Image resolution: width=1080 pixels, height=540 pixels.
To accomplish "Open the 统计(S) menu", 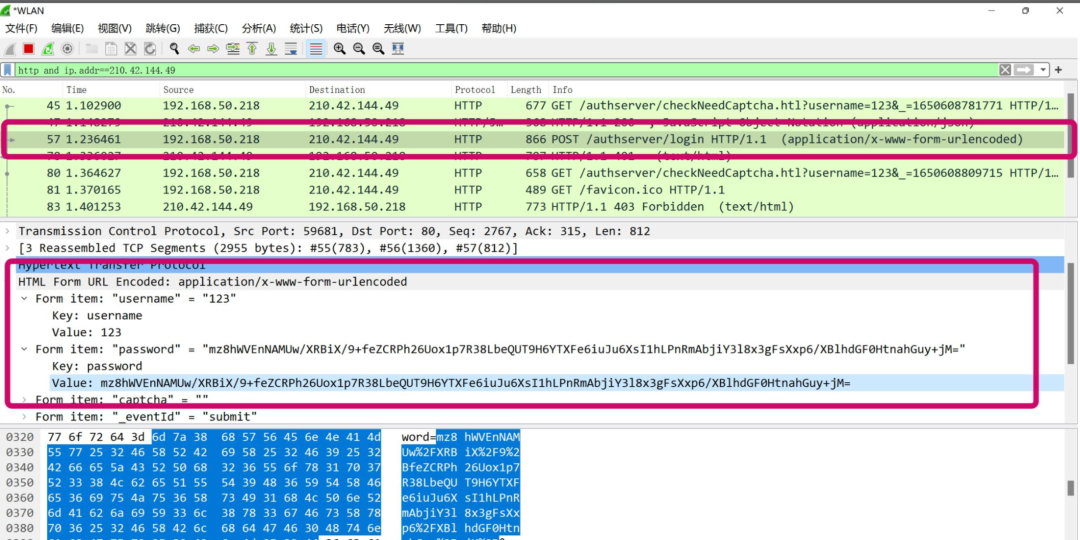I will 306,28.
